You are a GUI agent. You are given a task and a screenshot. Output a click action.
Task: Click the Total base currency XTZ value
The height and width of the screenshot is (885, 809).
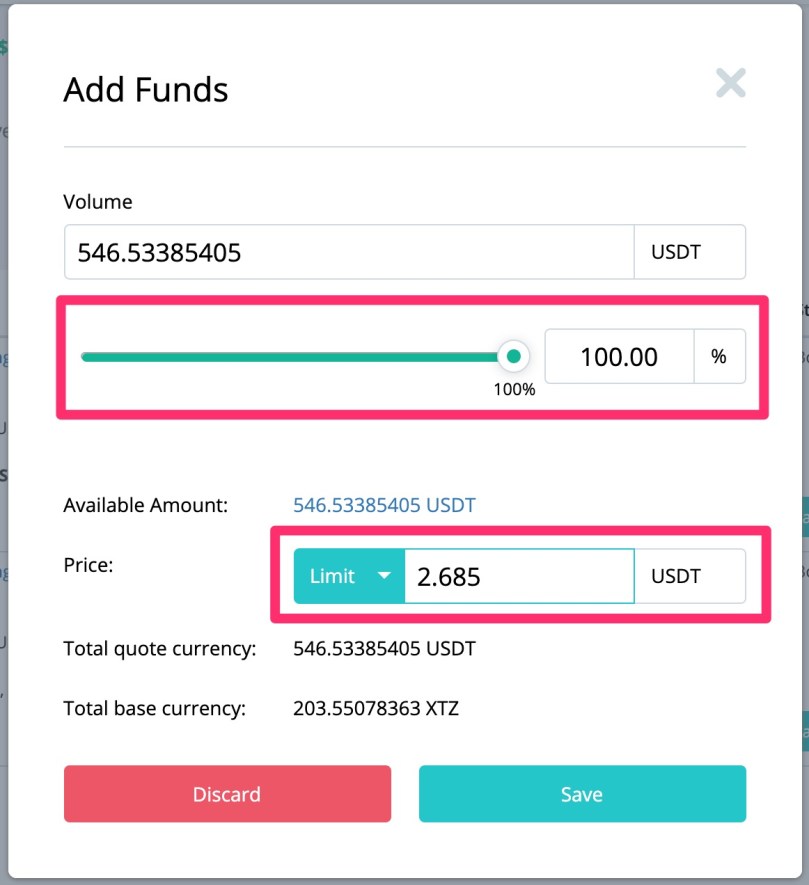pos(377,708)
